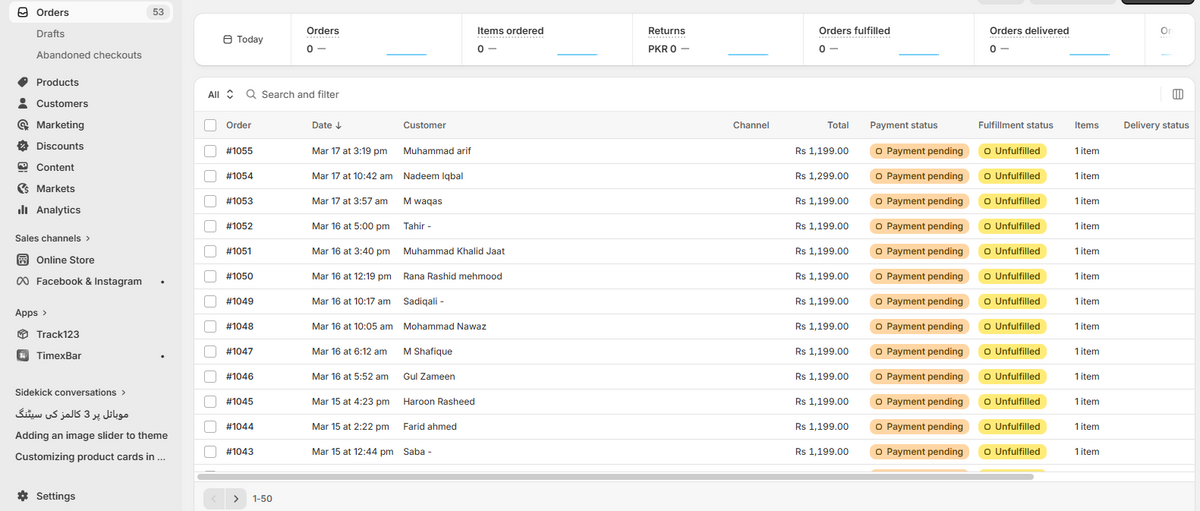
Task: Check the box for order #1046
Action: [x=210, y=376]
